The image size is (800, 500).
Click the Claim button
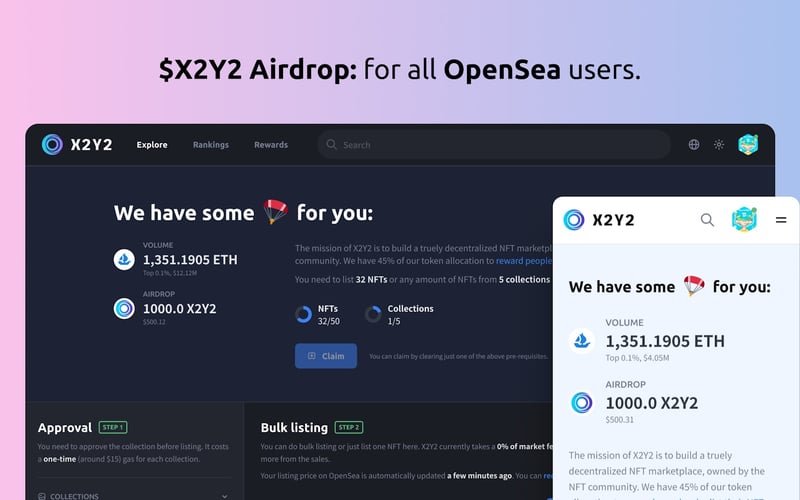[x=326, y=356]
